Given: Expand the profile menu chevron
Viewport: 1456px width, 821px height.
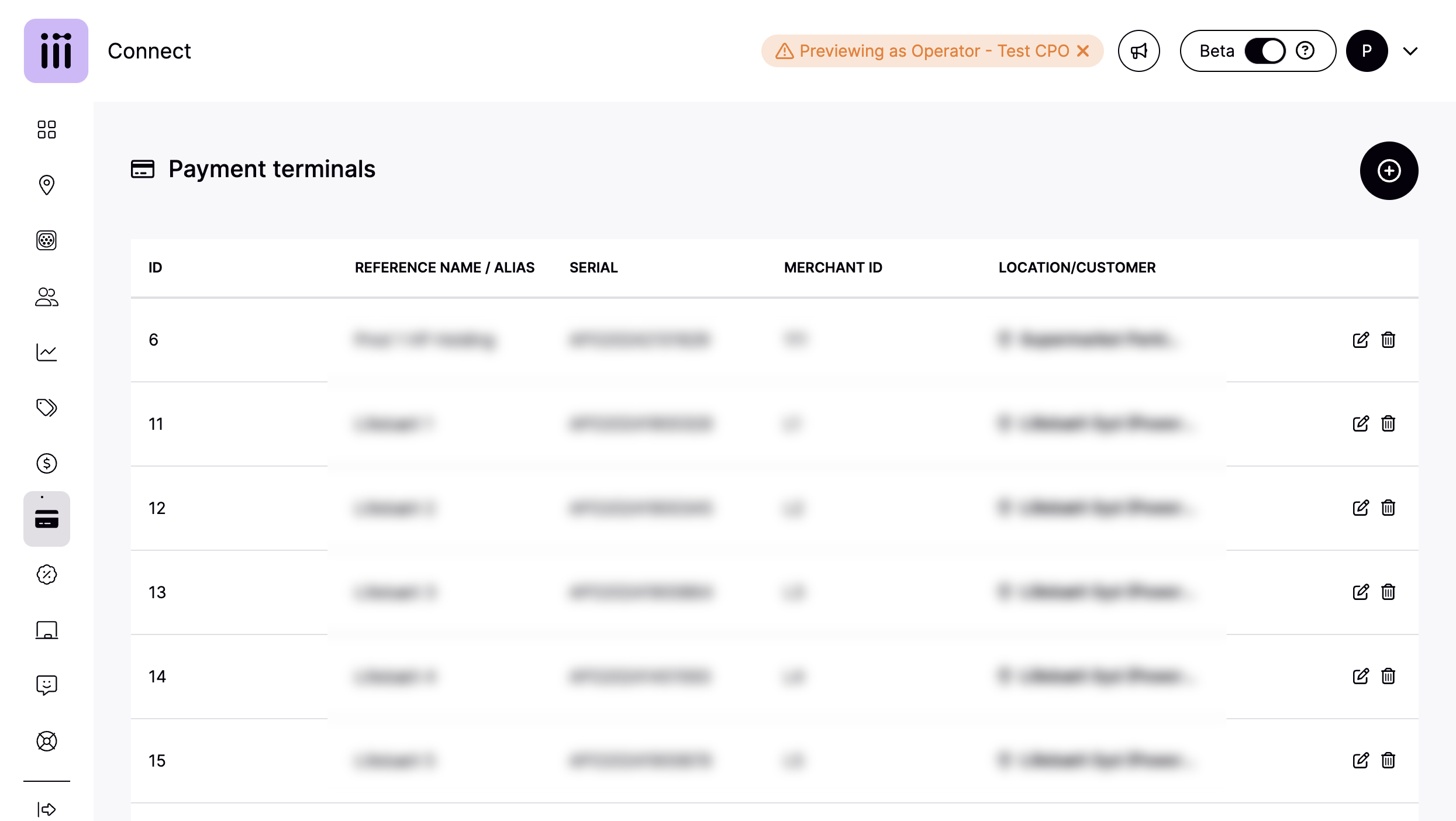Looking at the screenshot, I should tap(1410, 51).
